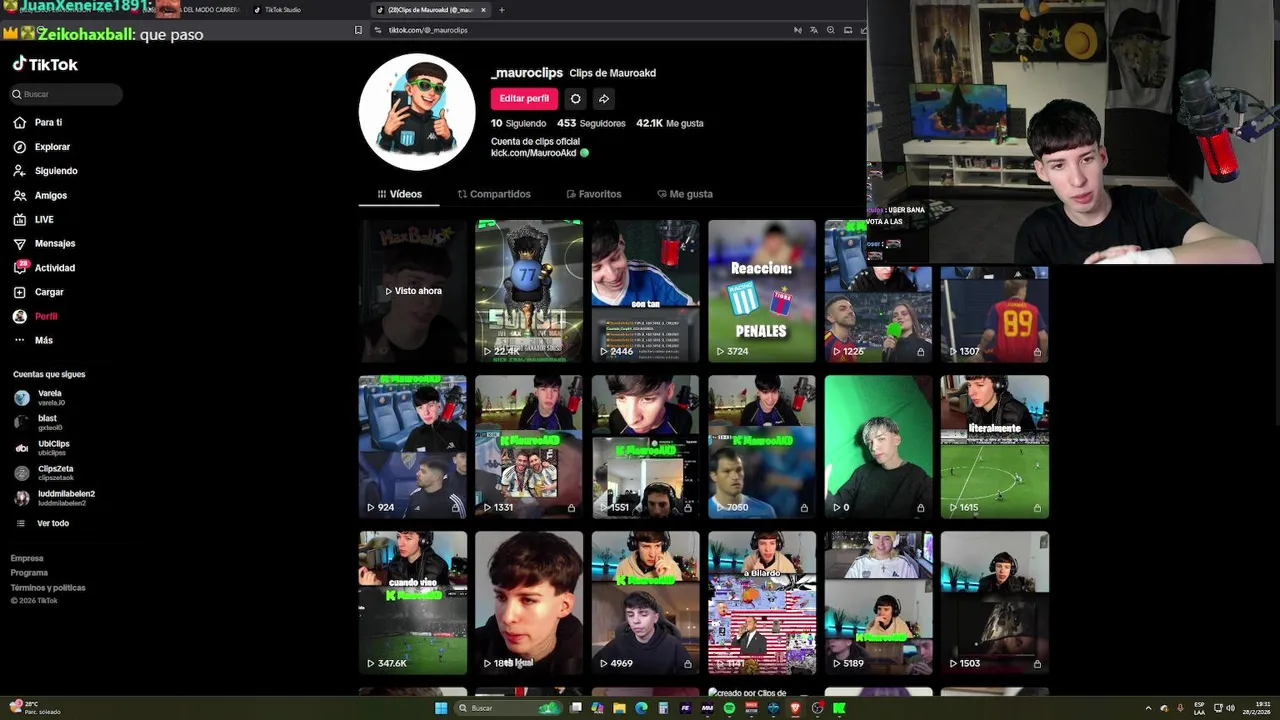Switch to the Me gusta tab
This screenshot has width=1280, height=720.
[x=685, y=194]
